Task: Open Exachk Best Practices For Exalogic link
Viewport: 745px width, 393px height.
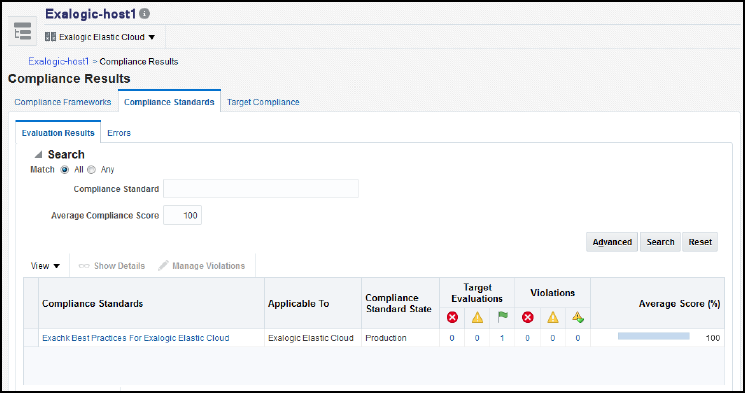Action: tap(136, 338)
